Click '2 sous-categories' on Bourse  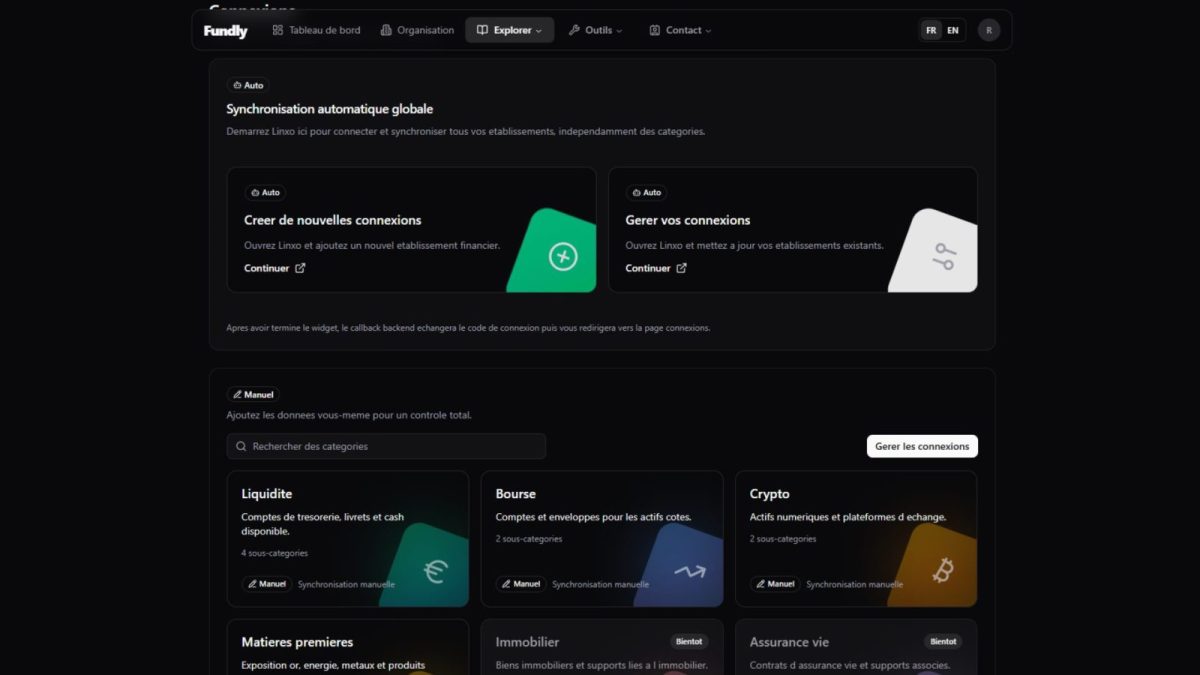tap(529, 539)
